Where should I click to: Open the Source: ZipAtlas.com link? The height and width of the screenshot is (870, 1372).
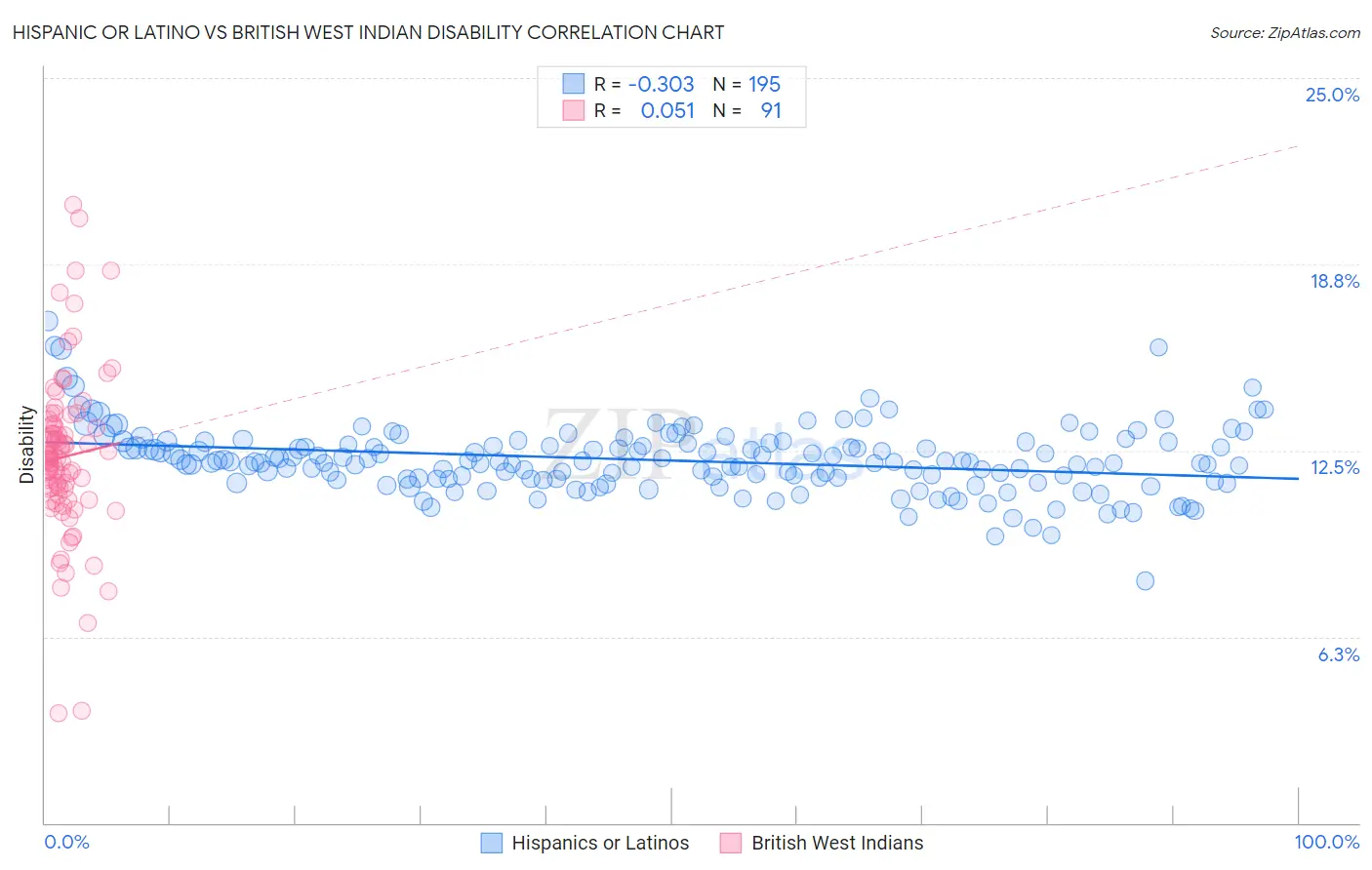(1285, 32)
